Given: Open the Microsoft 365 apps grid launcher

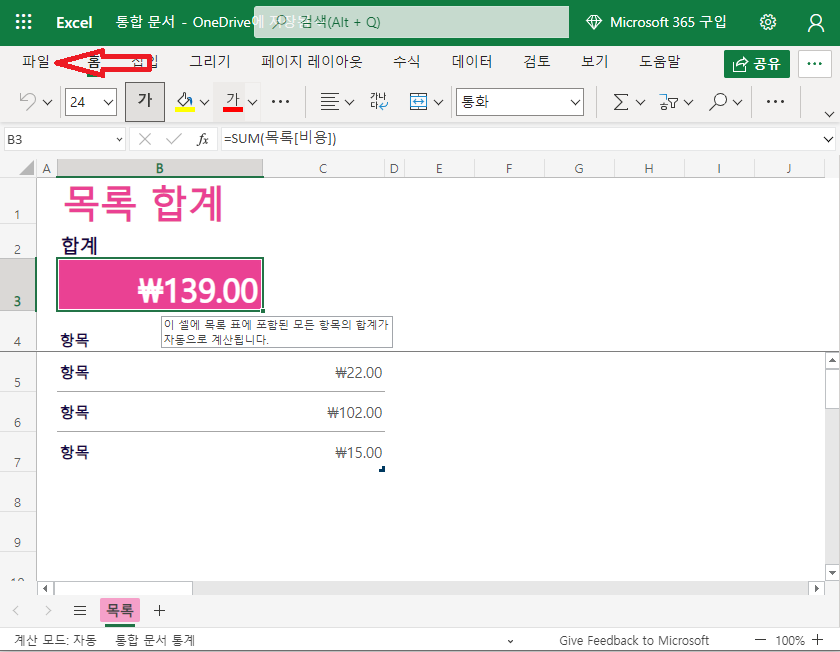Looking at the screenshot, I should 24,21.
